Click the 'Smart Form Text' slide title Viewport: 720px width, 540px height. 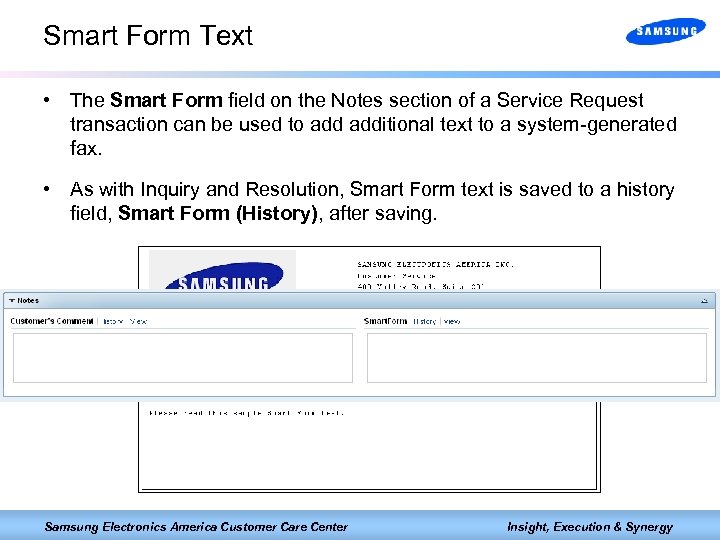[148, 35]
